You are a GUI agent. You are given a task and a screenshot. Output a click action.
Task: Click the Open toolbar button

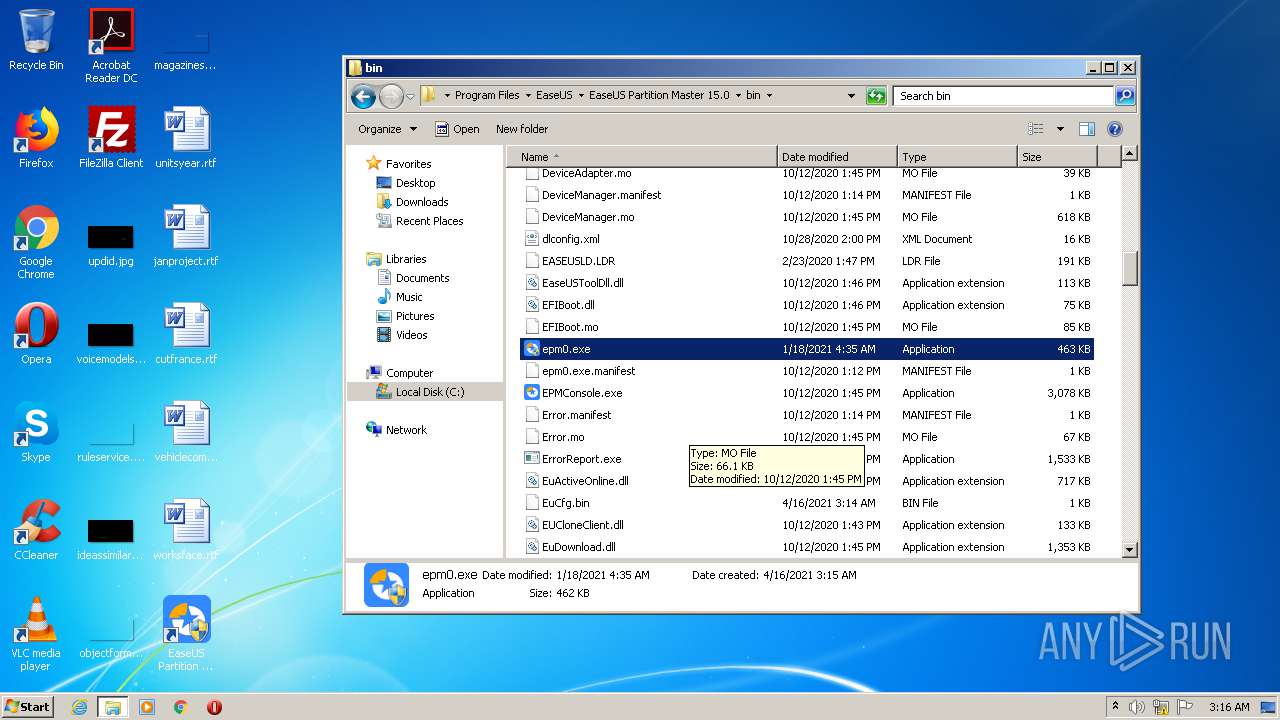click(x=457, y=129)
